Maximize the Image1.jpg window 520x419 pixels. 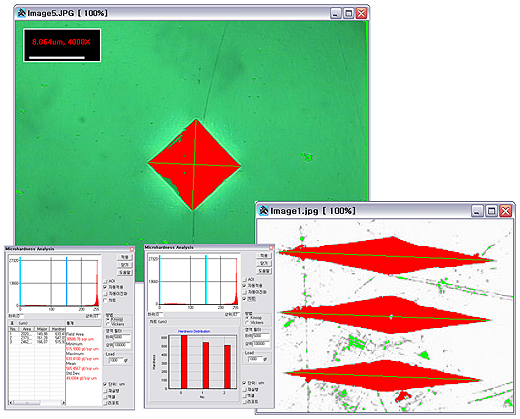[x=491, y=211]
